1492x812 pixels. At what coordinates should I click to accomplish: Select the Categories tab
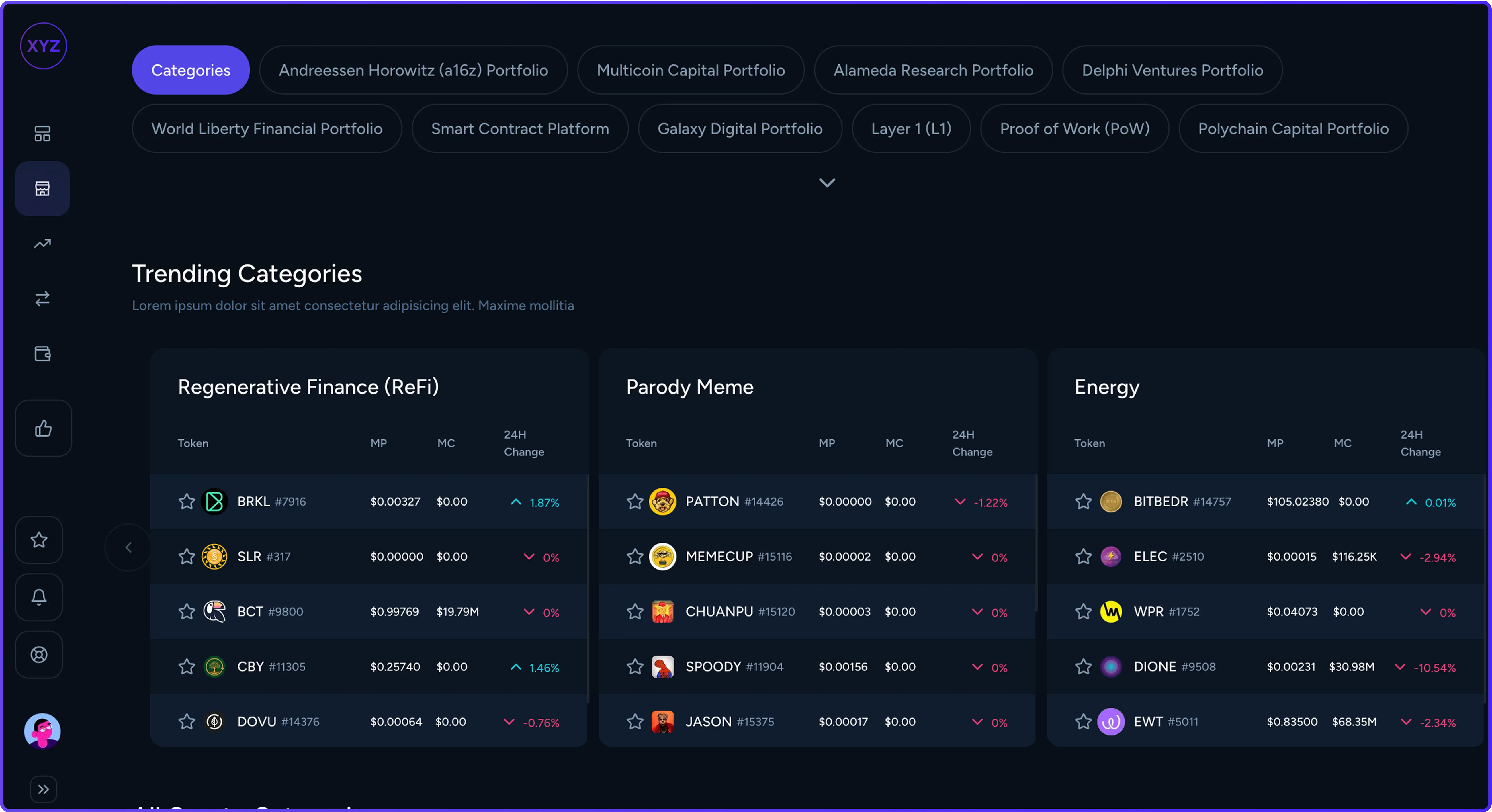pos(191,70)
